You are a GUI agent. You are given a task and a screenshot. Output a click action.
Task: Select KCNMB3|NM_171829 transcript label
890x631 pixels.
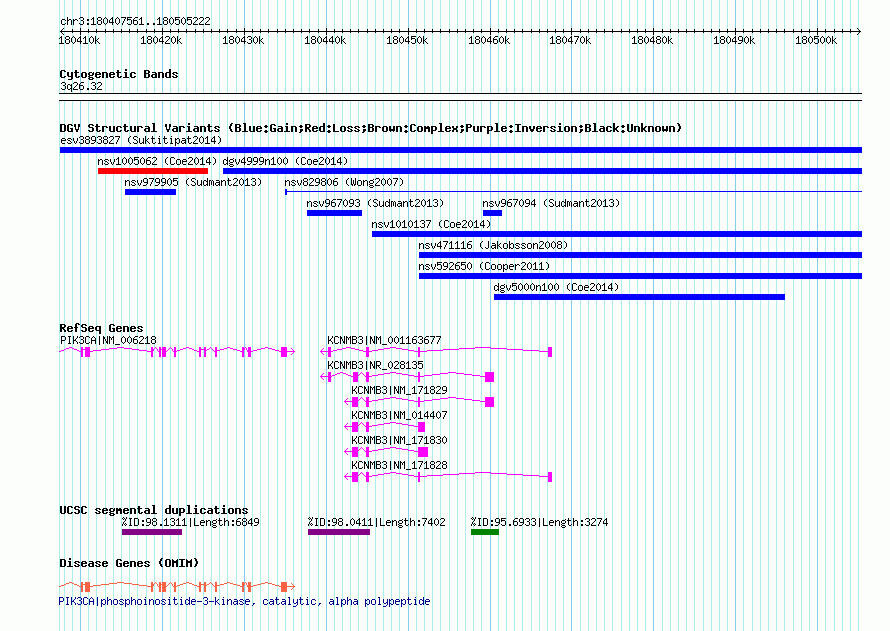399,390
